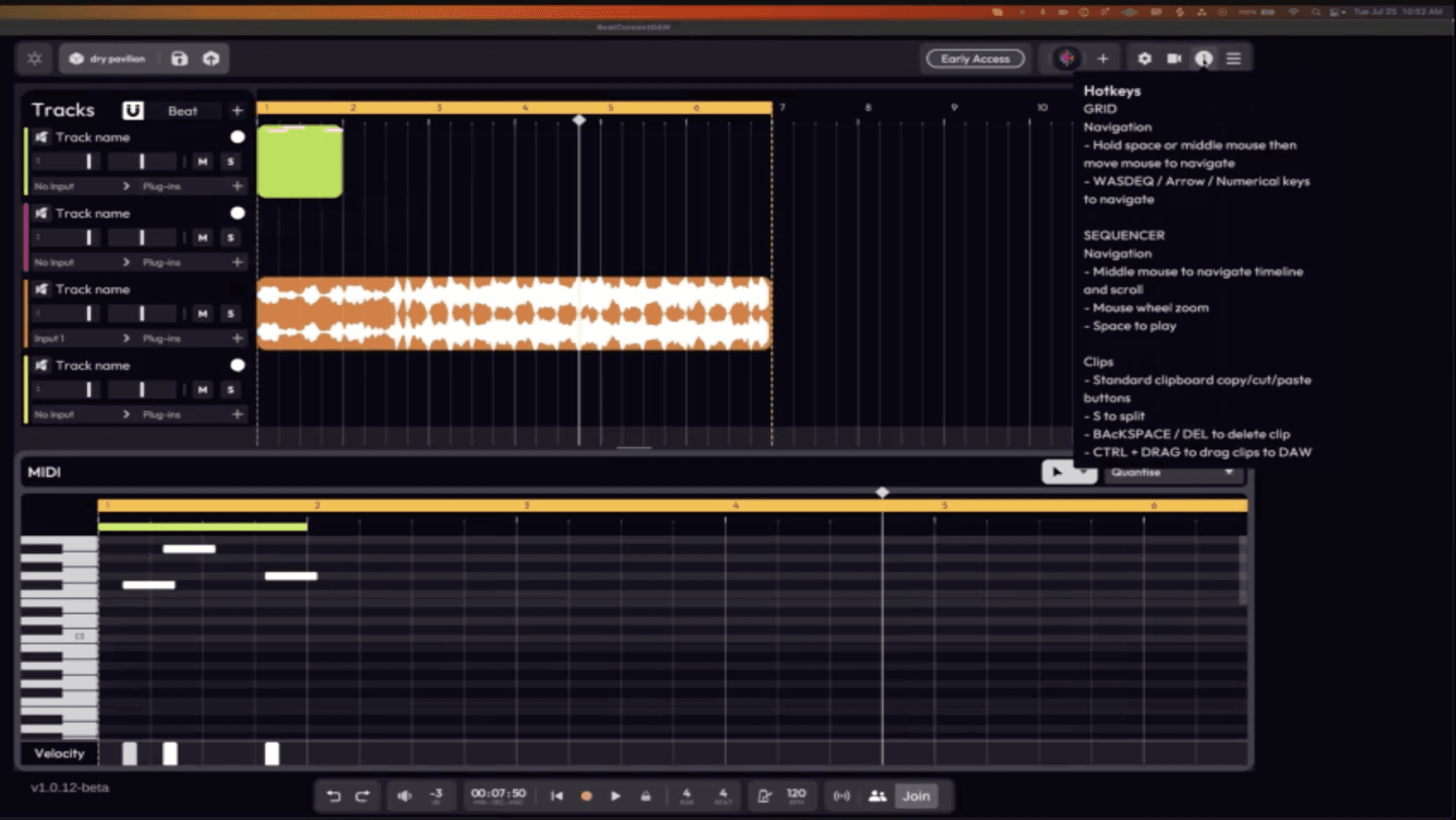Open the Beat snap dropdown
Viewport: 1456px width, 820px height.
[183, 110]
